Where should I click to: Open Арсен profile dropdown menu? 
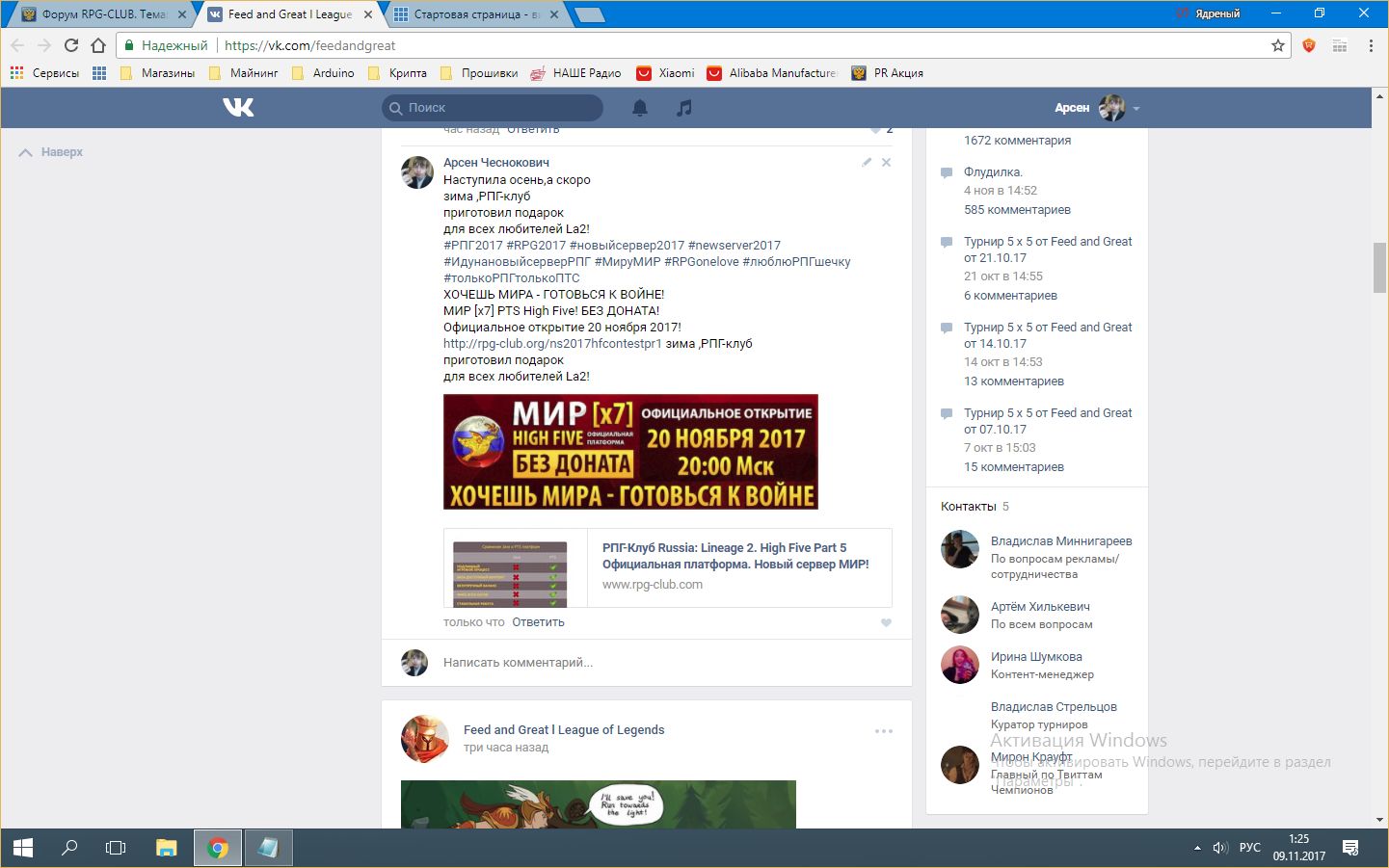[1097, 108]
